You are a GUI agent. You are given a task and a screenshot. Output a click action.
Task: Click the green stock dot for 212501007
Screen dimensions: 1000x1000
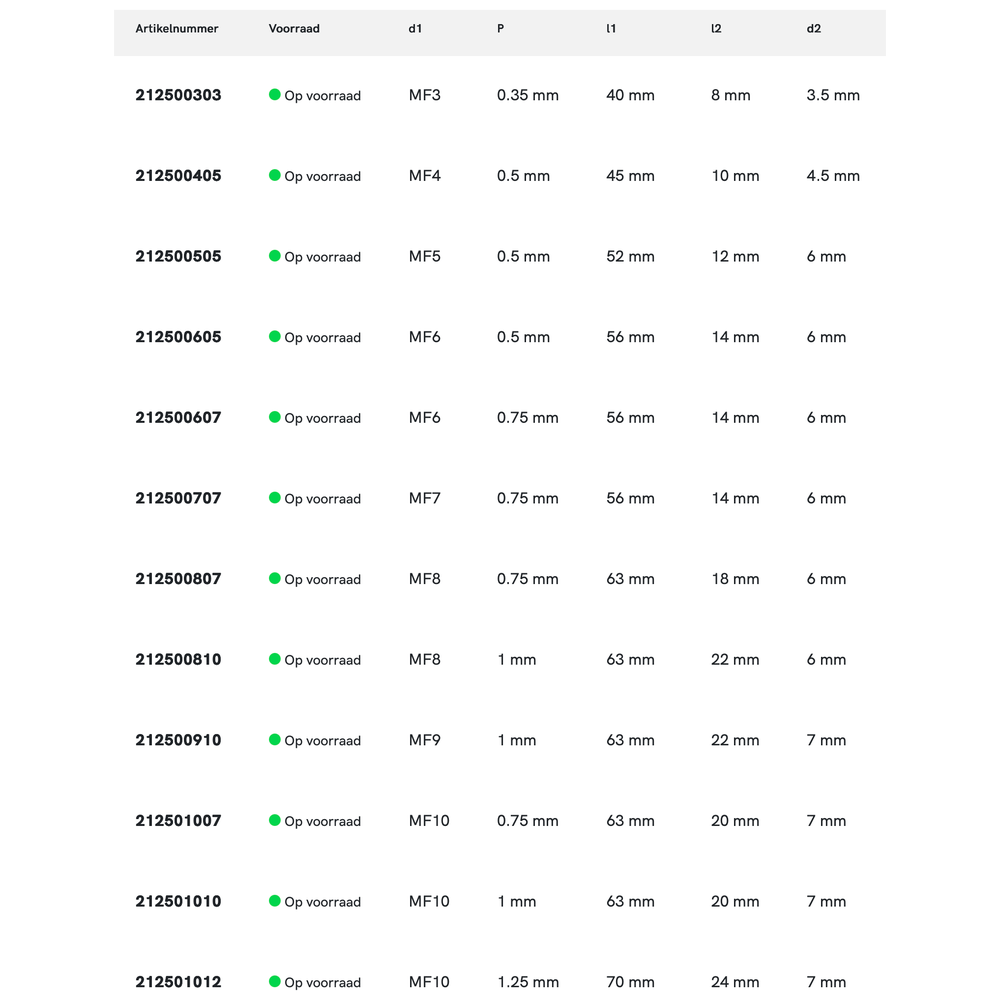(x=275, y=820)
